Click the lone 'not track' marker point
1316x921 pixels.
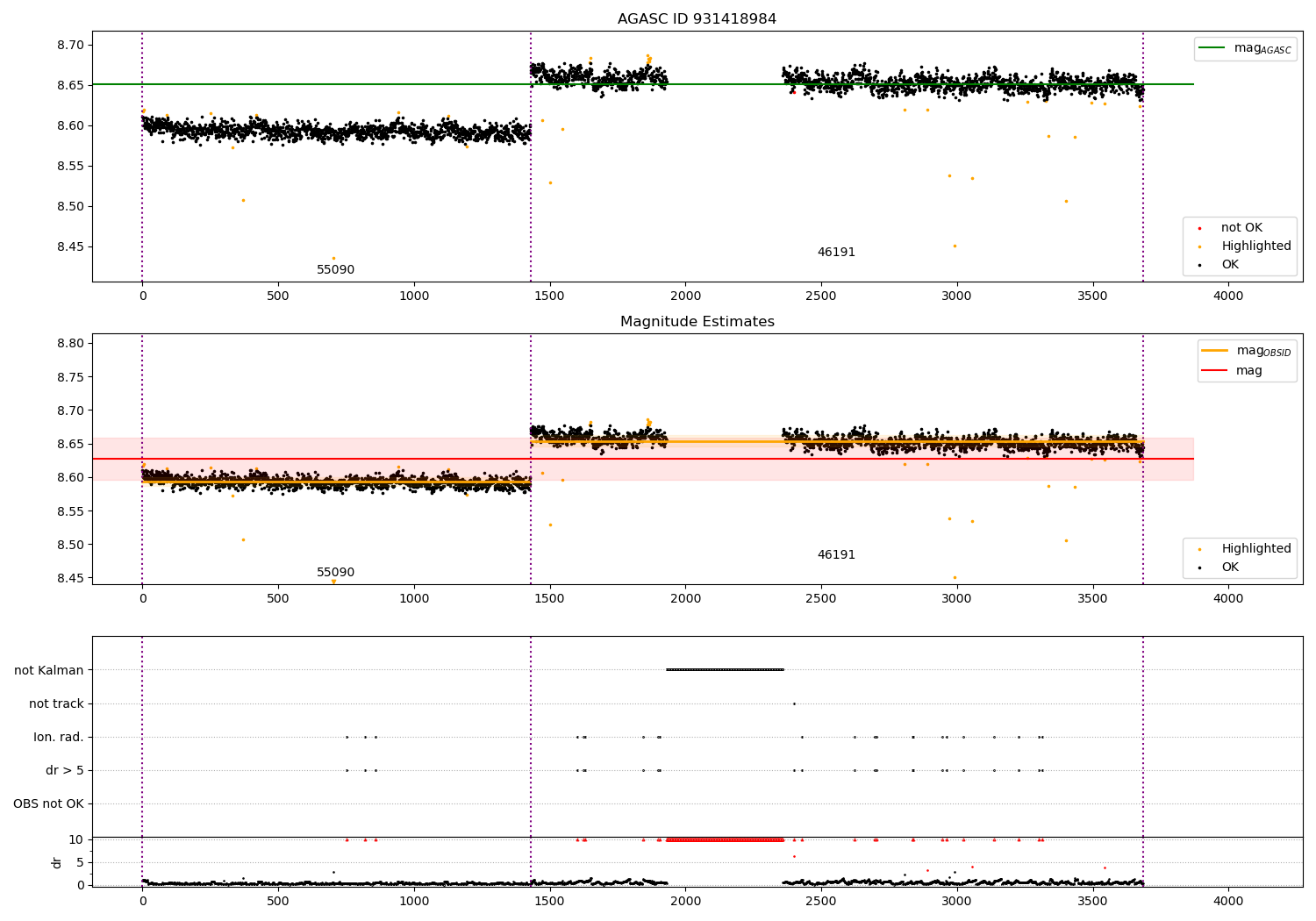coord(794,703)
